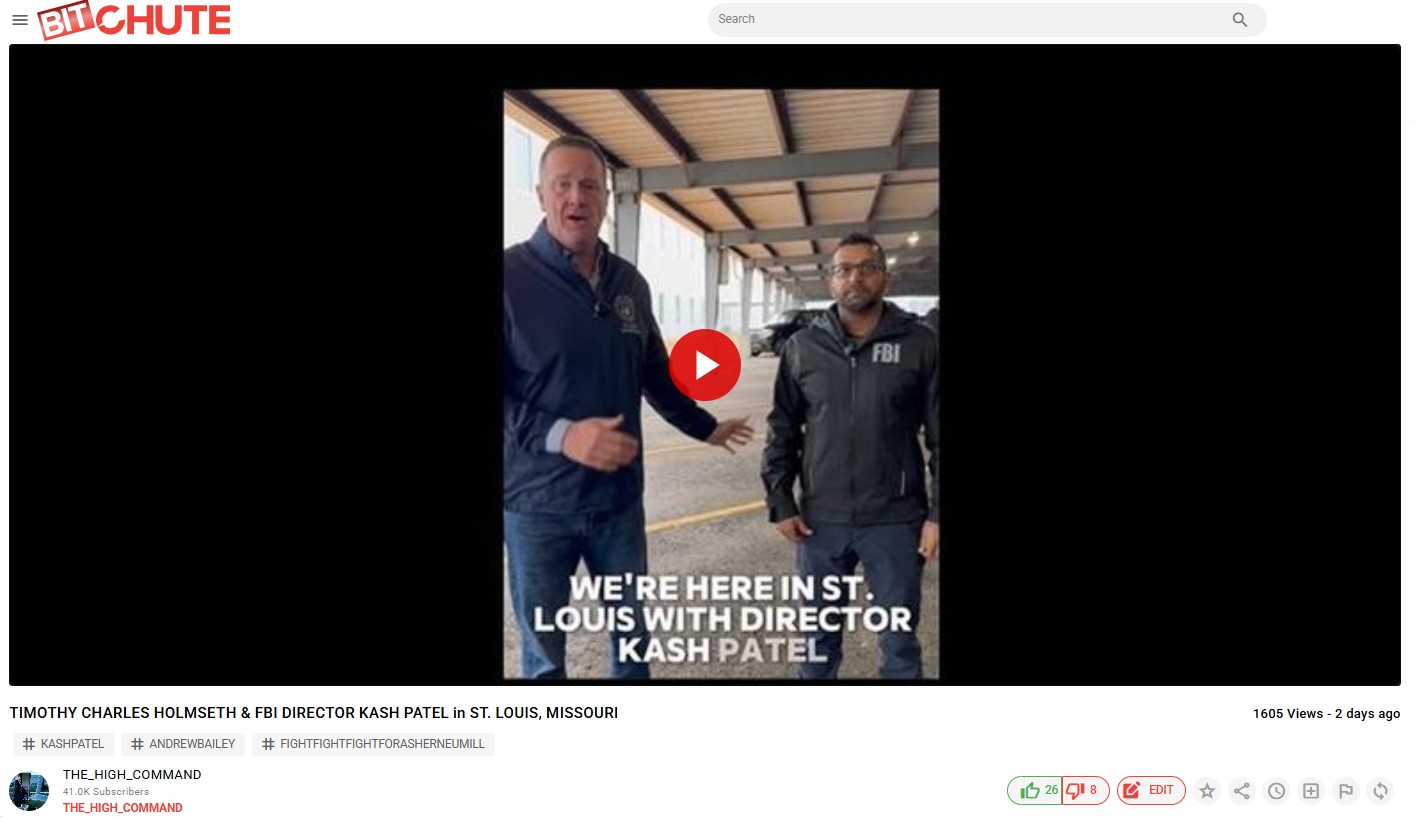Add the video to a playlist via the plus icon
Image resolution: width=1415 pixels, height=818 pixels.
1311,791
